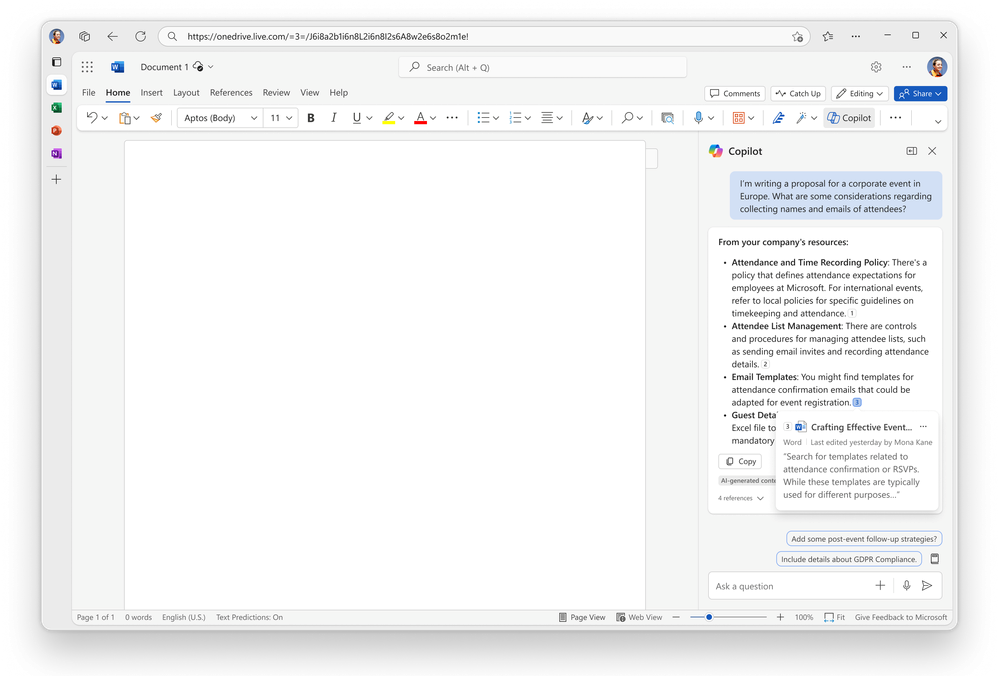Expand the paste options arrow
The width and height of the screenshot is (999, 676).
tap(136, 118)
